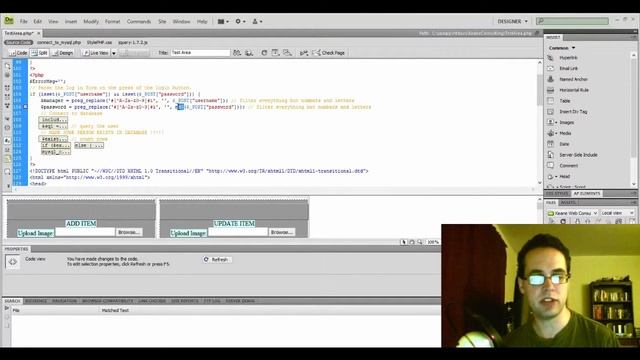
Task: Show the Source Code related file
Action: point(18,42)
